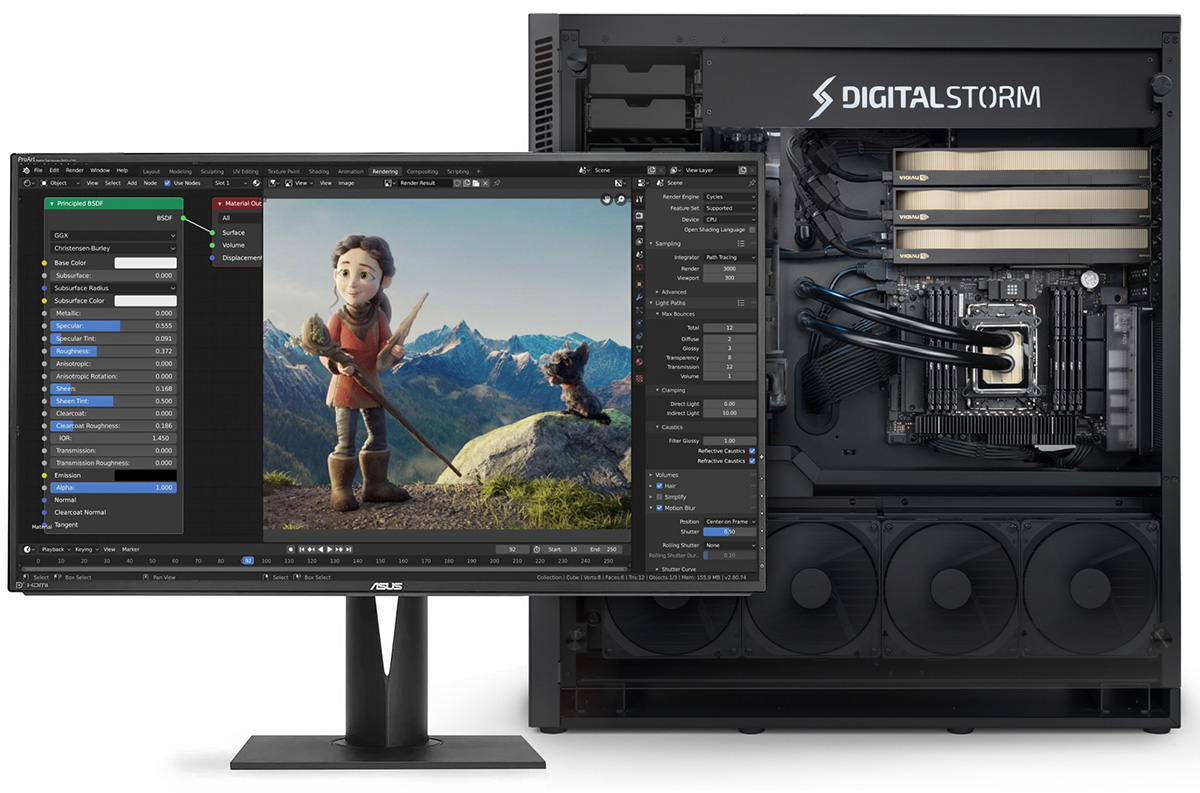Open Sampling presets list icon

(x=741, y=243)
